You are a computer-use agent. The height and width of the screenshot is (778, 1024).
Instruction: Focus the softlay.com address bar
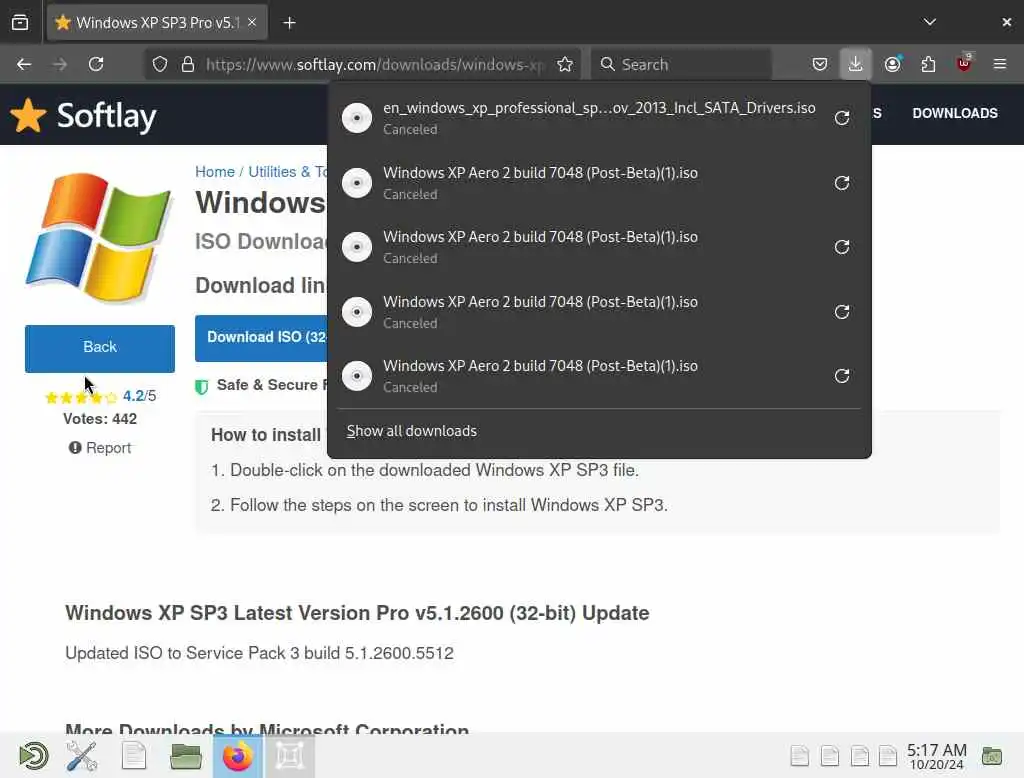(375, 64)
